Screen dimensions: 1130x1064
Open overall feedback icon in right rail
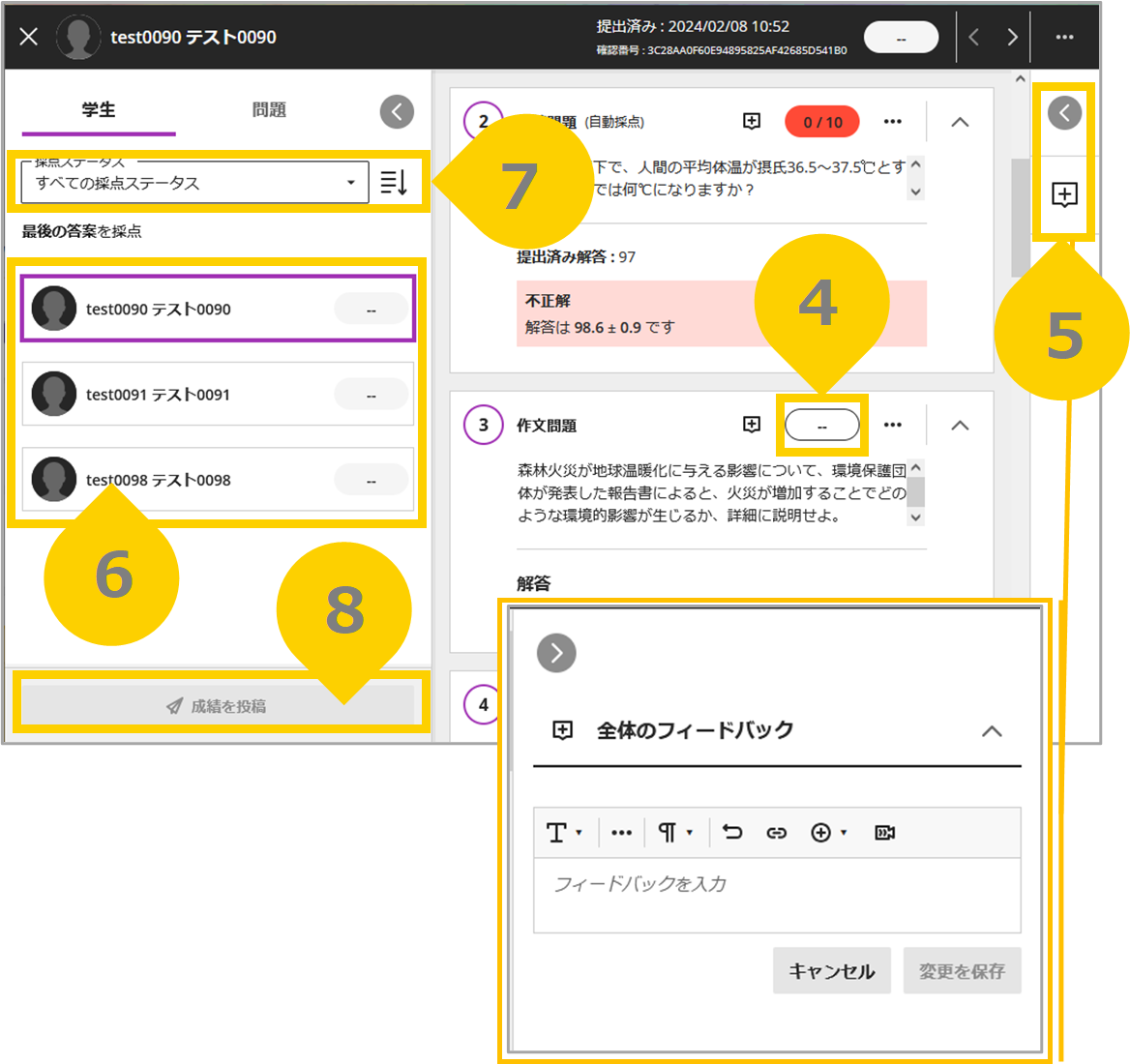pos(1064,194)
